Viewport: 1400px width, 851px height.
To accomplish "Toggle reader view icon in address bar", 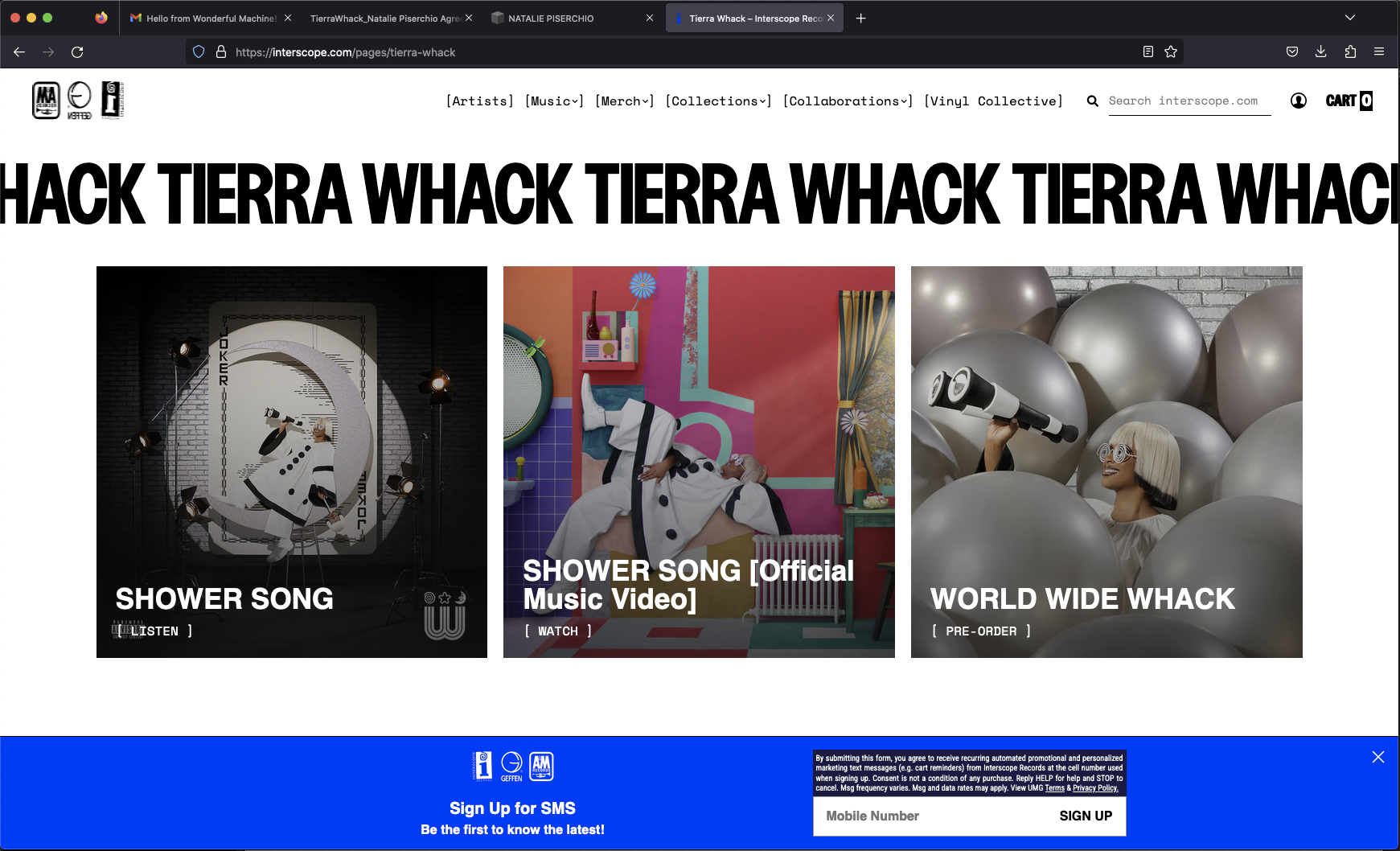I will coord(1148,52).
